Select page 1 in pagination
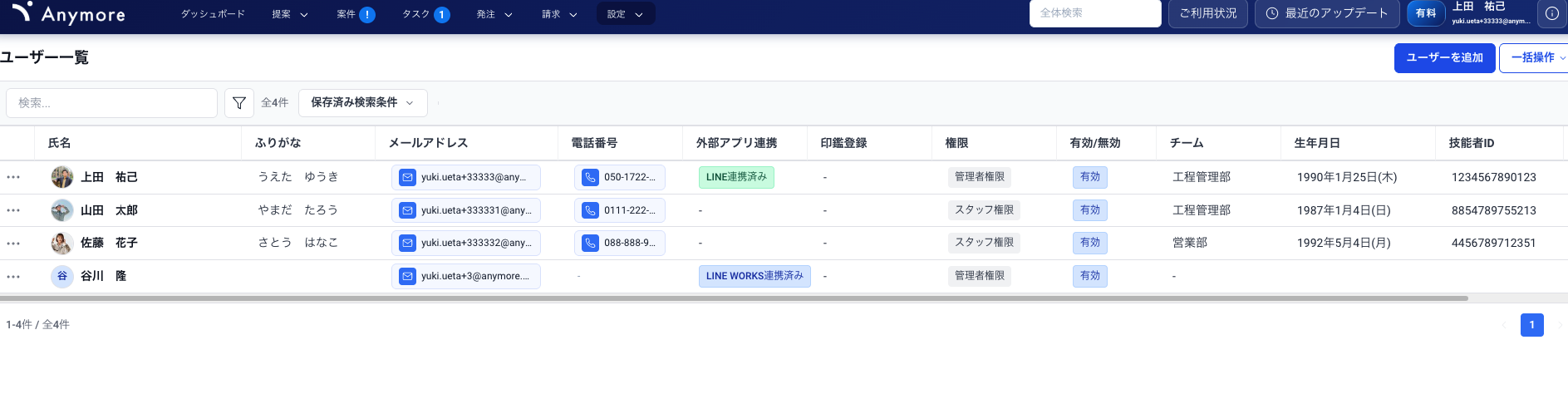Image resolution: width=1568 pixels, height=394 pixels. tap(1531, 325)
